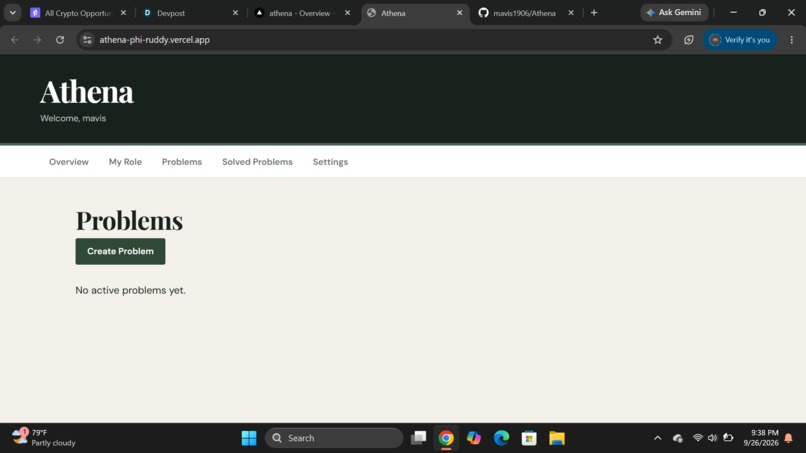Expand the tab search dropdown

pyautogui.click(x=12, y=13)
